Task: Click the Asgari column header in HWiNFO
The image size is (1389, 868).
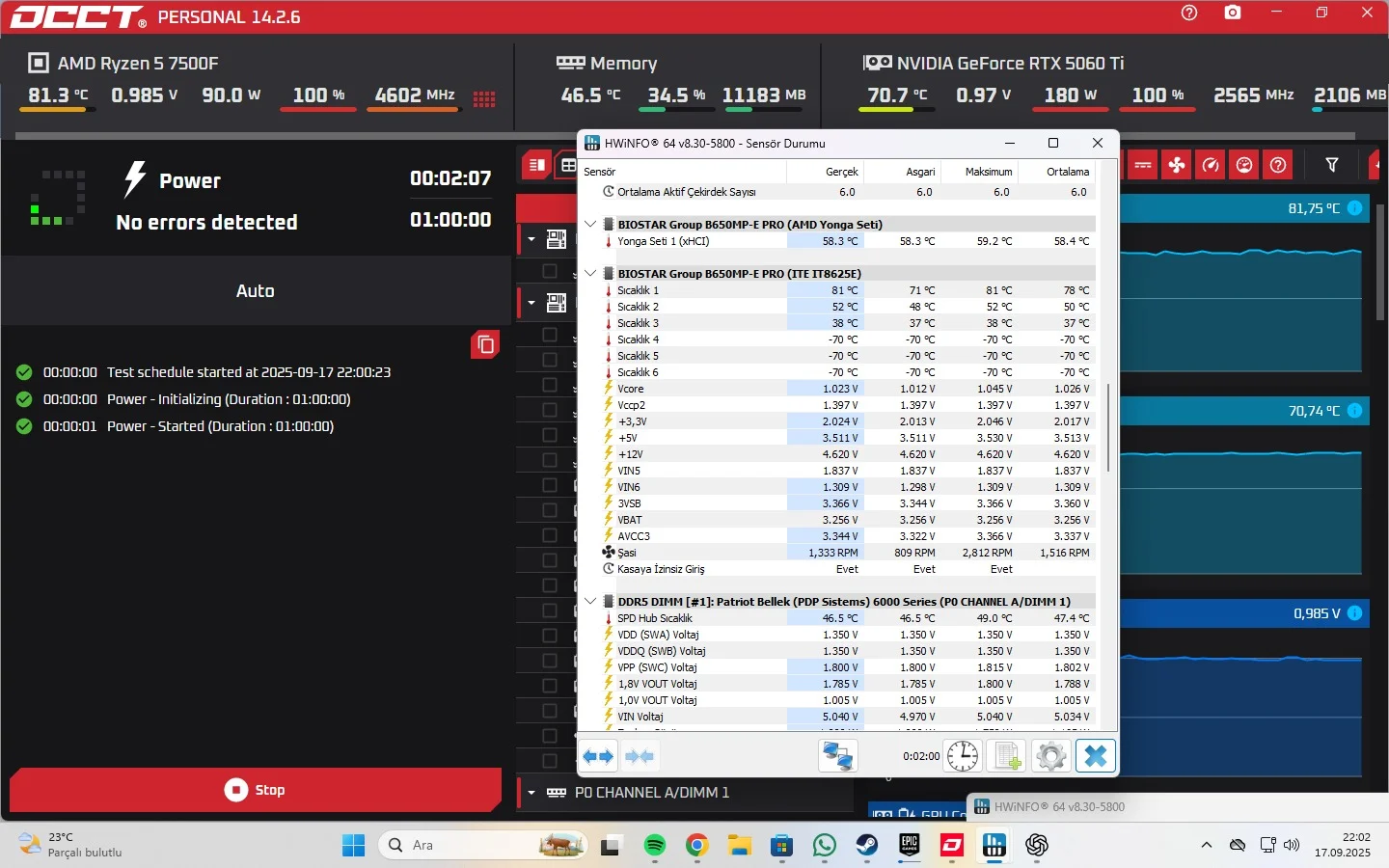Action: (x=902, y=172)
